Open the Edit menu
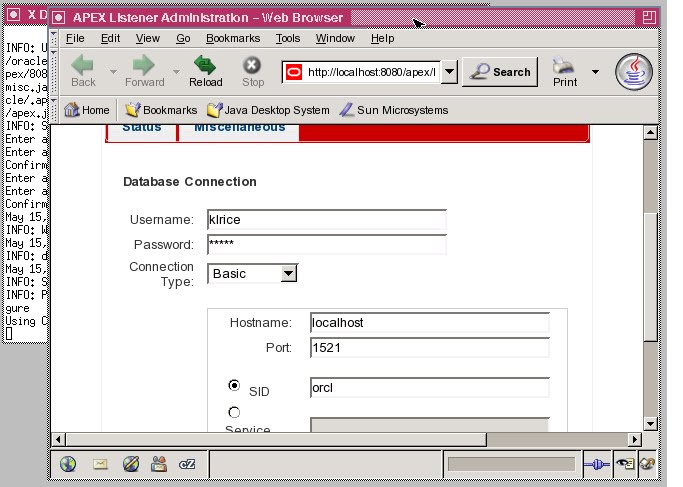 point(110,38)
